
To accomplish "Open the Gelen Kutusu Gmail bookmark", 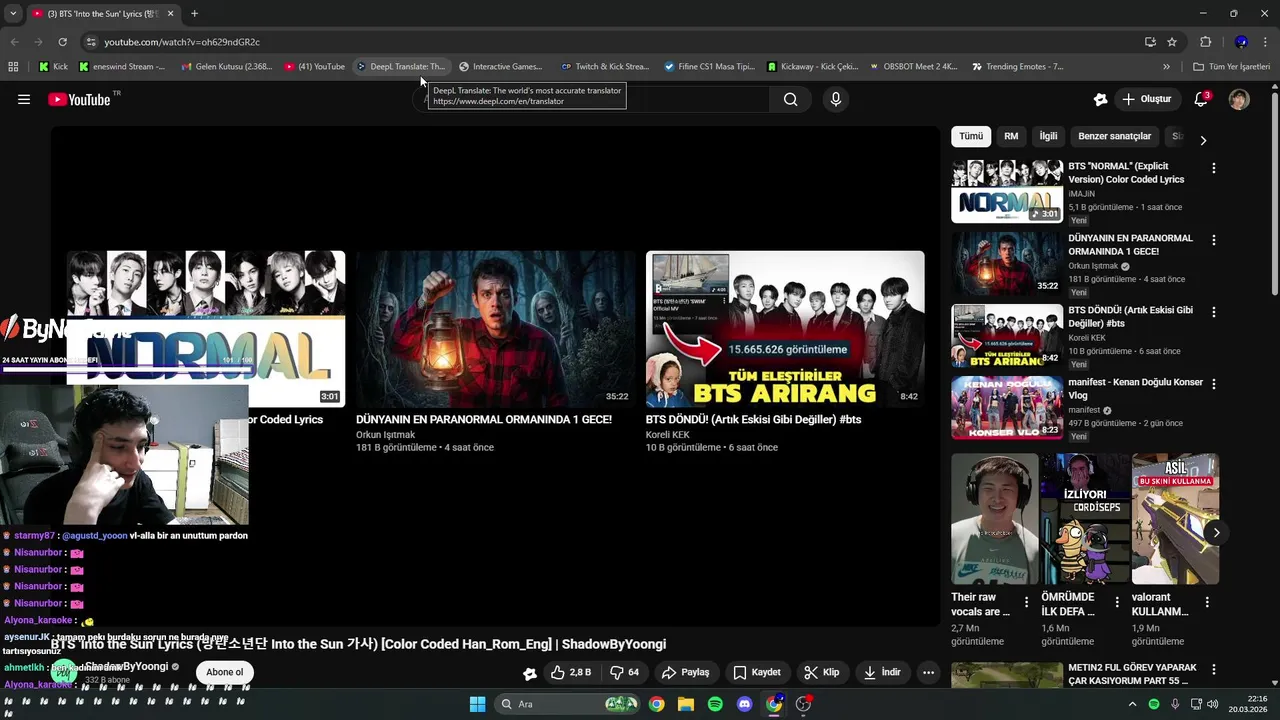I will pos(226,67).
